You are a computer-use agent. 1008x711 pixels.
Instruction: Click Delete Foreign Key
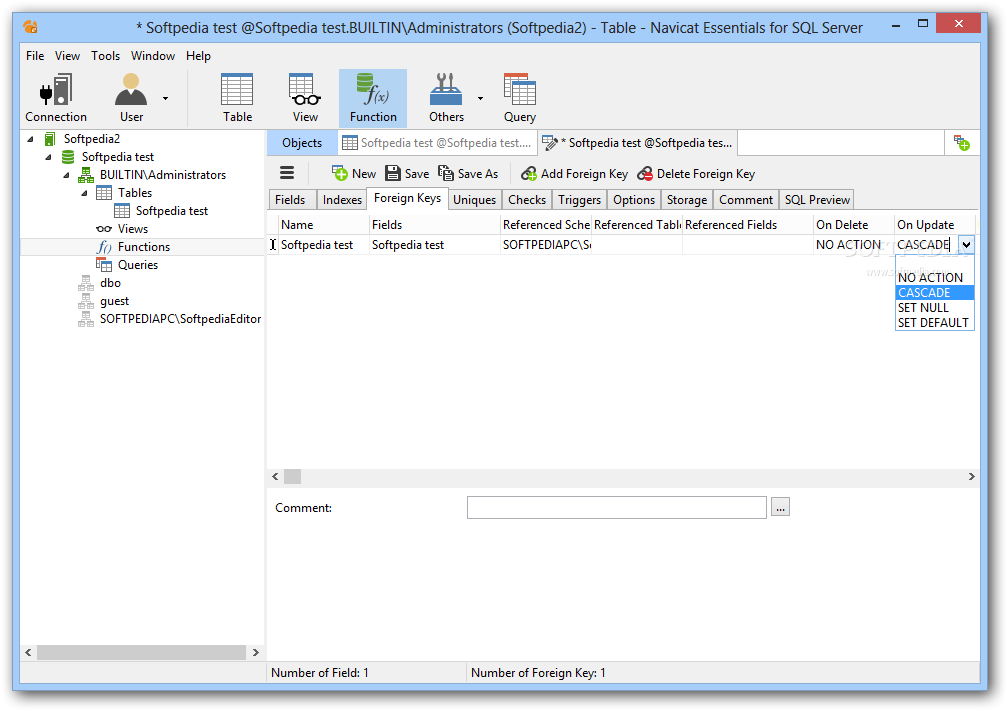696,174
